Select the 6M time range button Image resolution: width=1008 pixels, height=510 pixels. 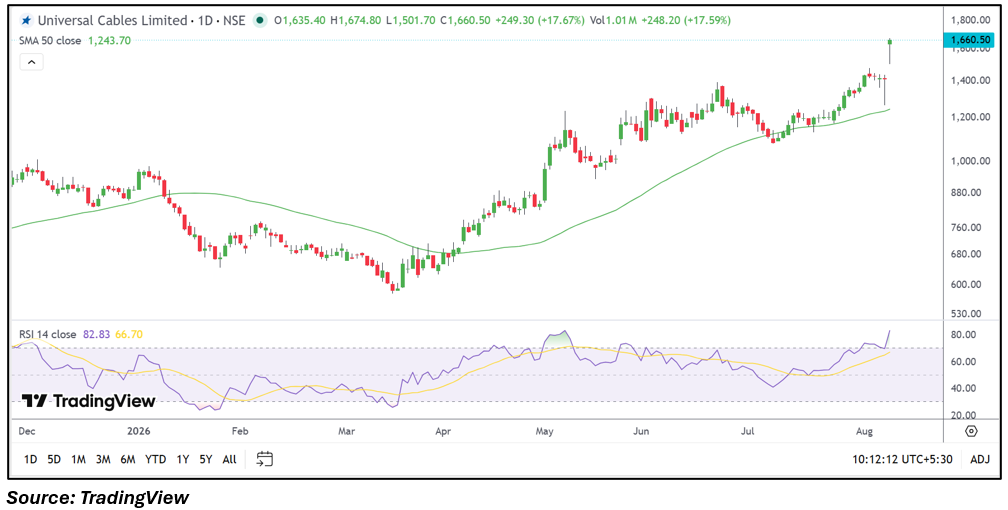pyautogui.click(x=128, y=459)
